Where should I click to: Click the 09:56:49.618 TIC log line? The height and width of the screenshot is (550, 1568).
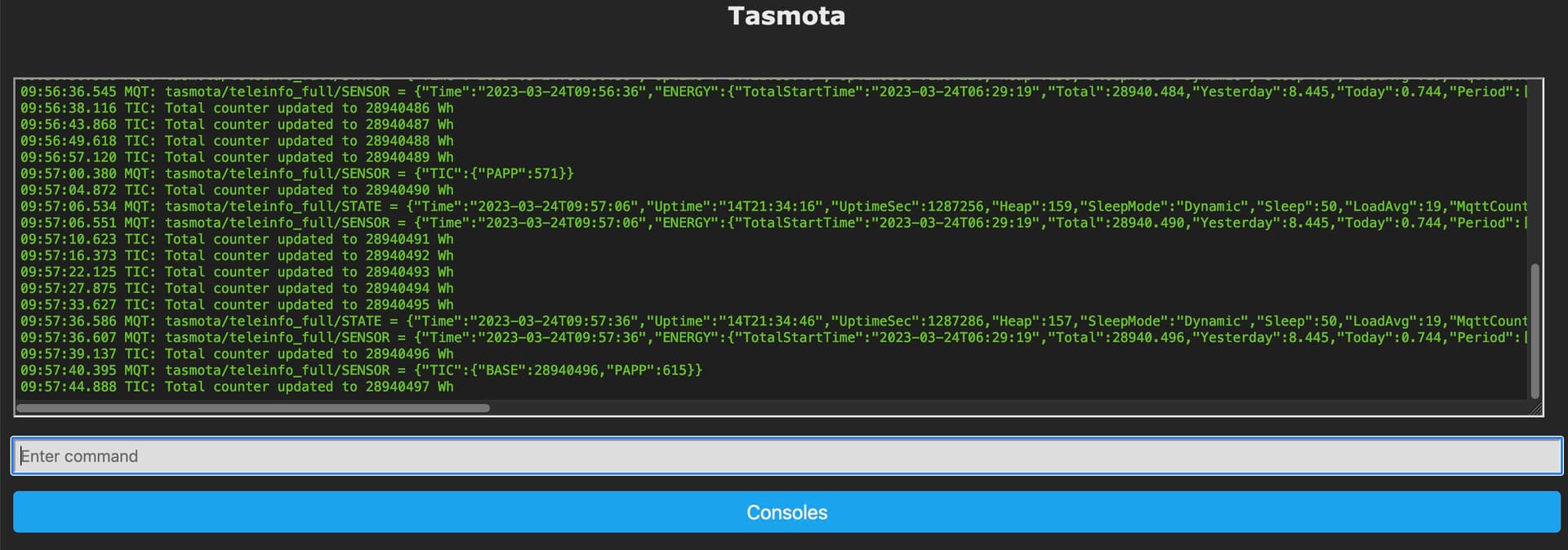click(x=237, y=140)
